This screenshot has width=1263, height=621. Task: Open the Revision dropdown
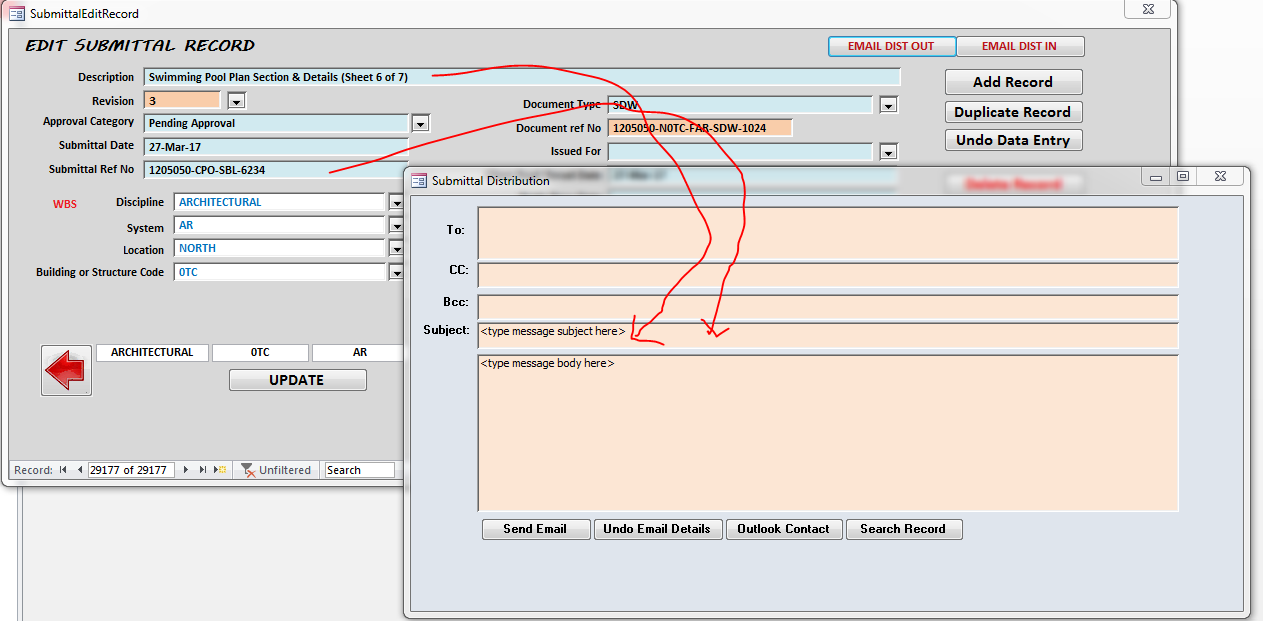tap(236, 101)
